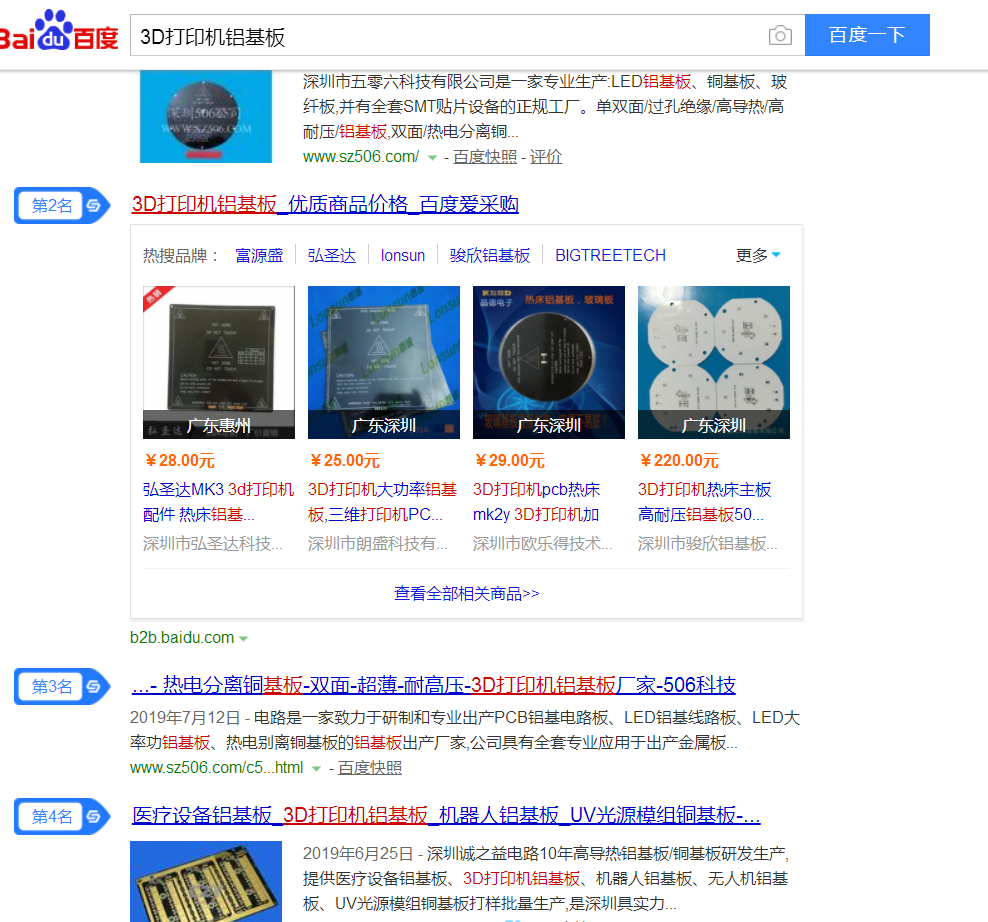
Task: Open the white round boards ¥220.00 thumbnail
Action: (714, 362)
